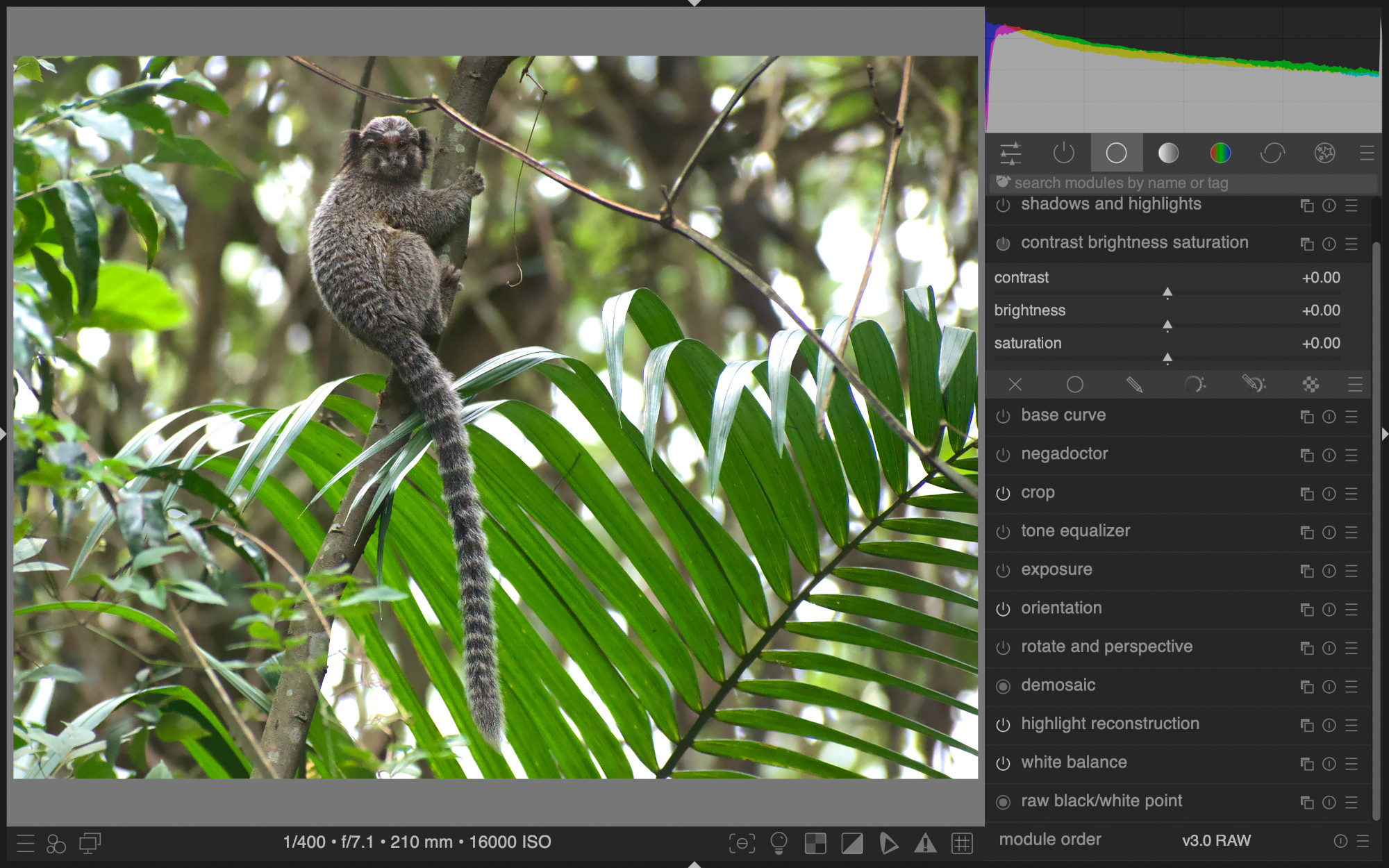Expand the white balance module settings
The width and height of the screenshot is (1389, 868).
1072,762
